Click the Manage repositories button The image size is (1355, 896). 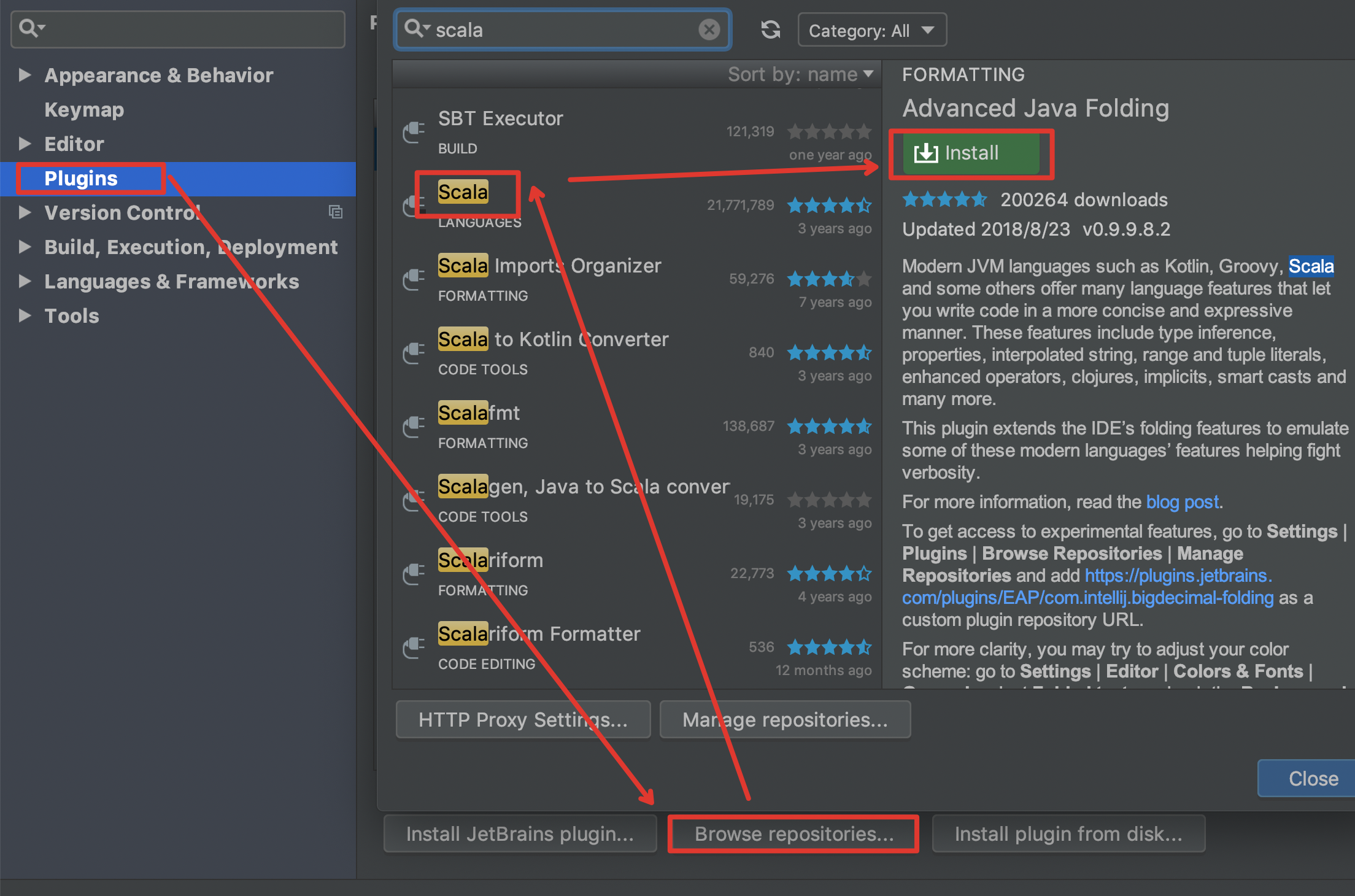tap(785, 719)
